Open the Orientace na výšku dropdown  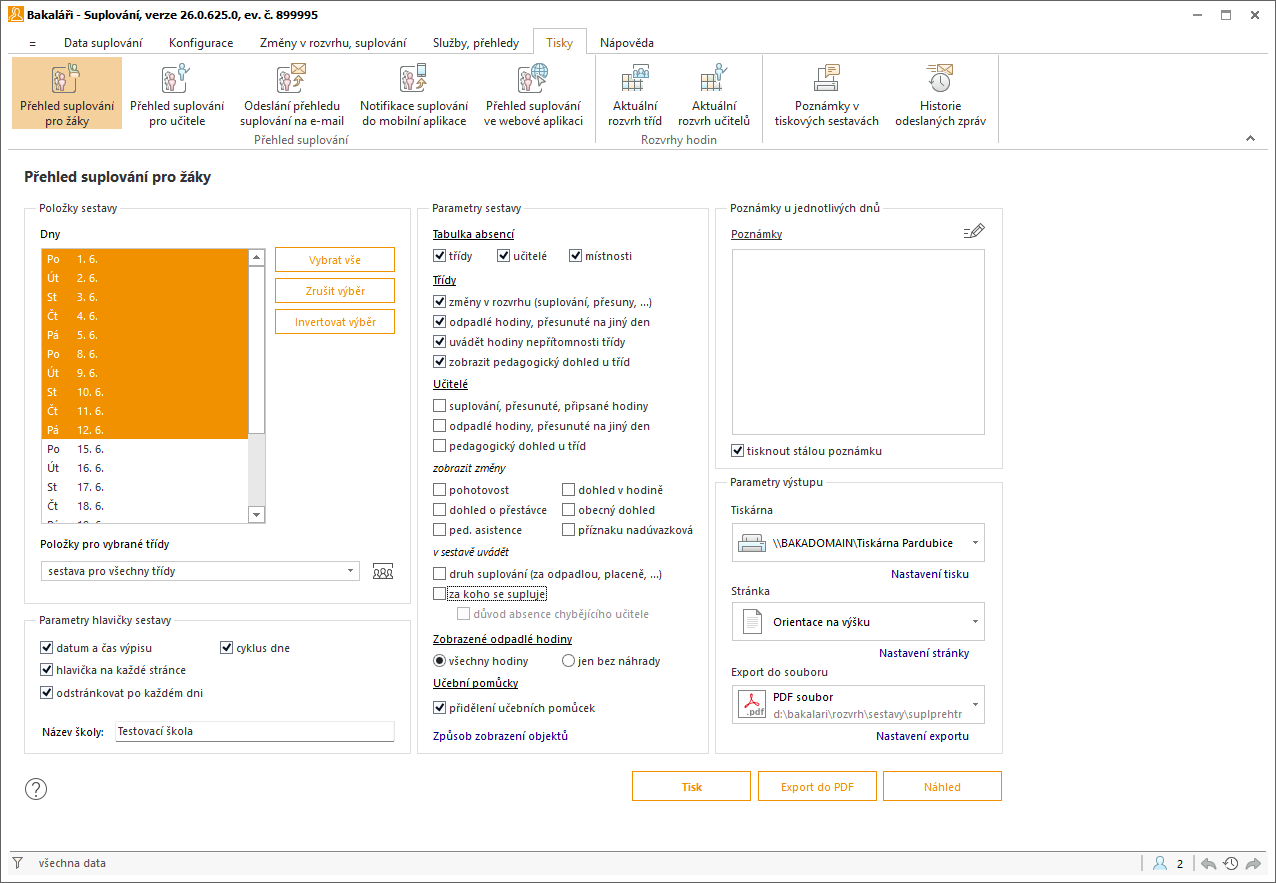pyautogui.click(x=858, y=622)
